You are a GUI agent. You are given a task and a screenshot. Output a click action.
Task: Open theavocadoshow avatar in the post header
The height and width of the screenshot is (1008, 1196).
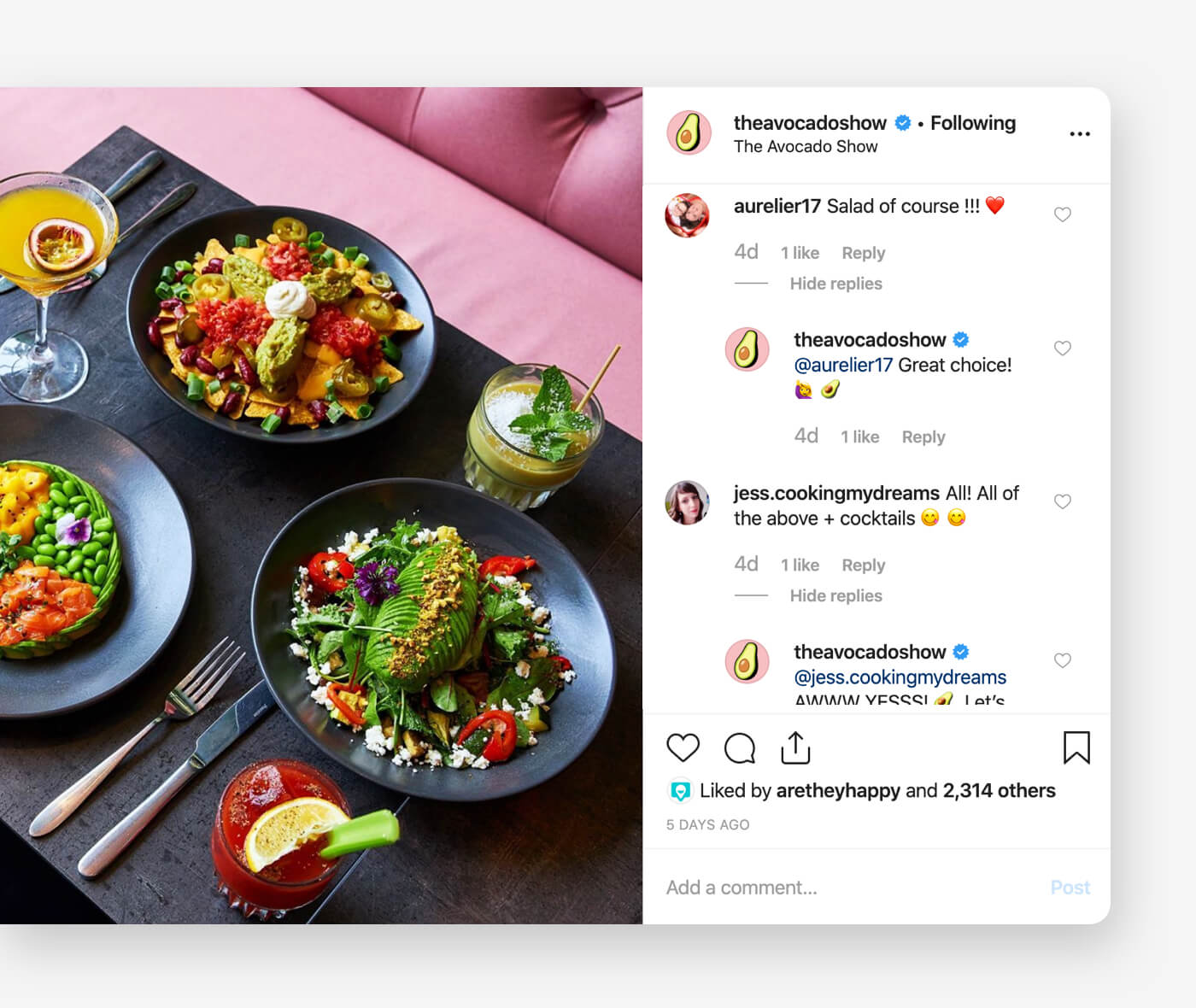(689, 132)
